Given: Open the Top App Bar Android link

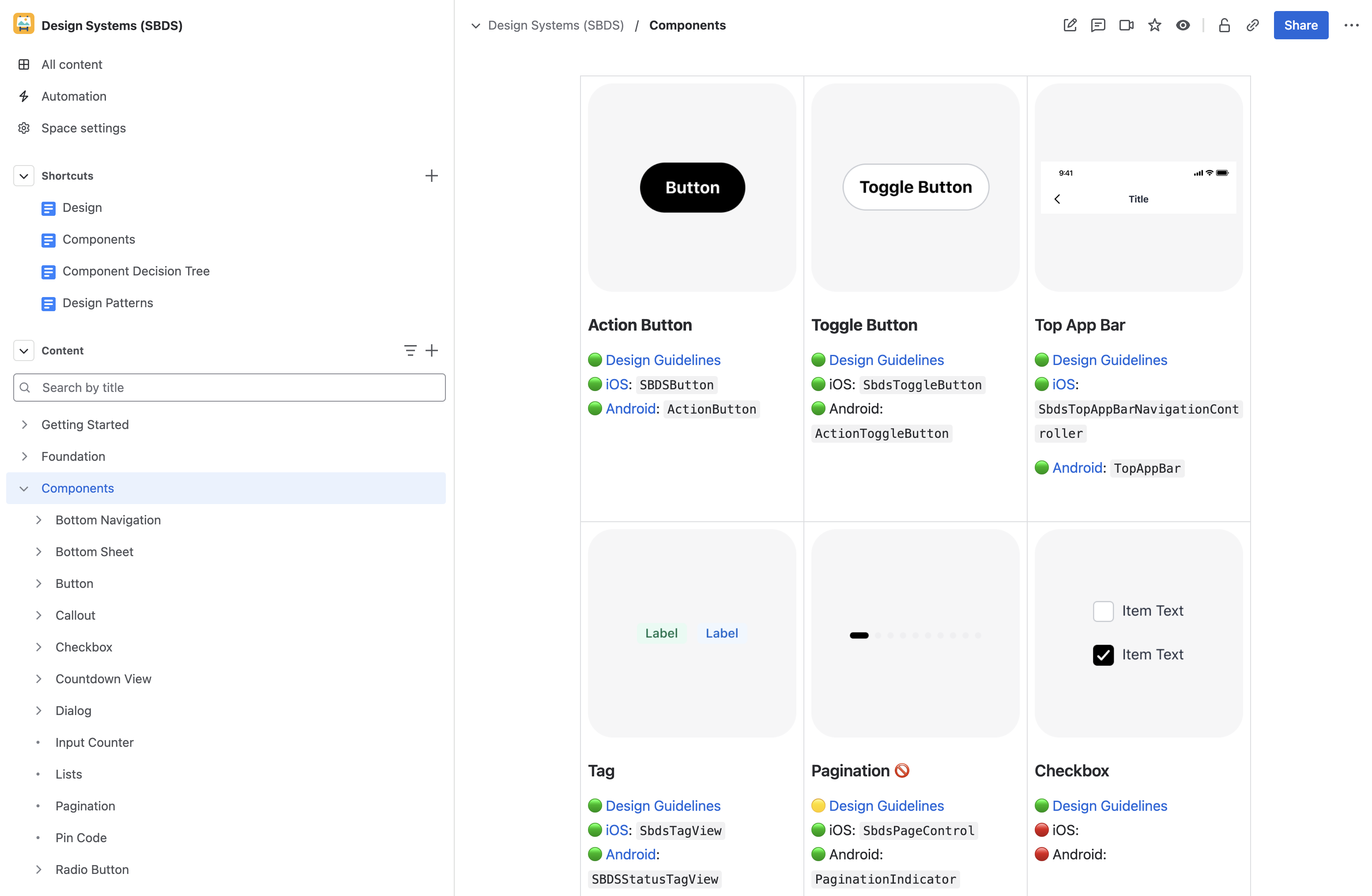Looking at the screenshot, I should (1078, 468).
